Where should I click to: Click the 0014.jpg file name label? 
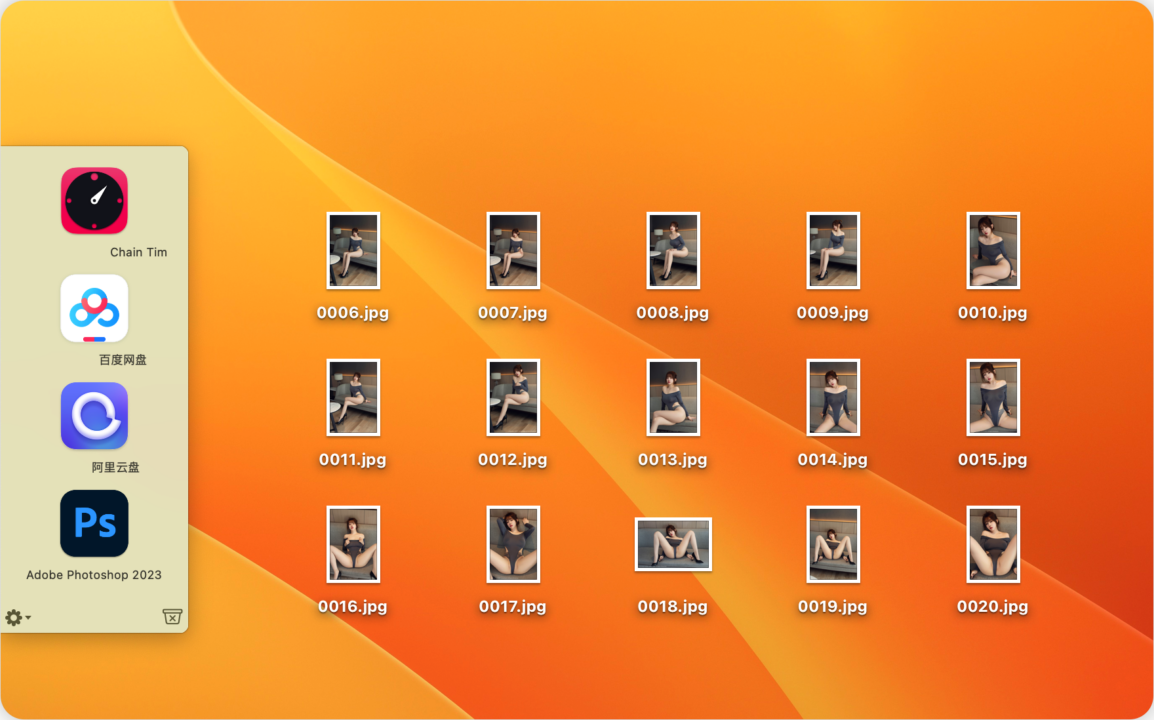click(832, 459)
